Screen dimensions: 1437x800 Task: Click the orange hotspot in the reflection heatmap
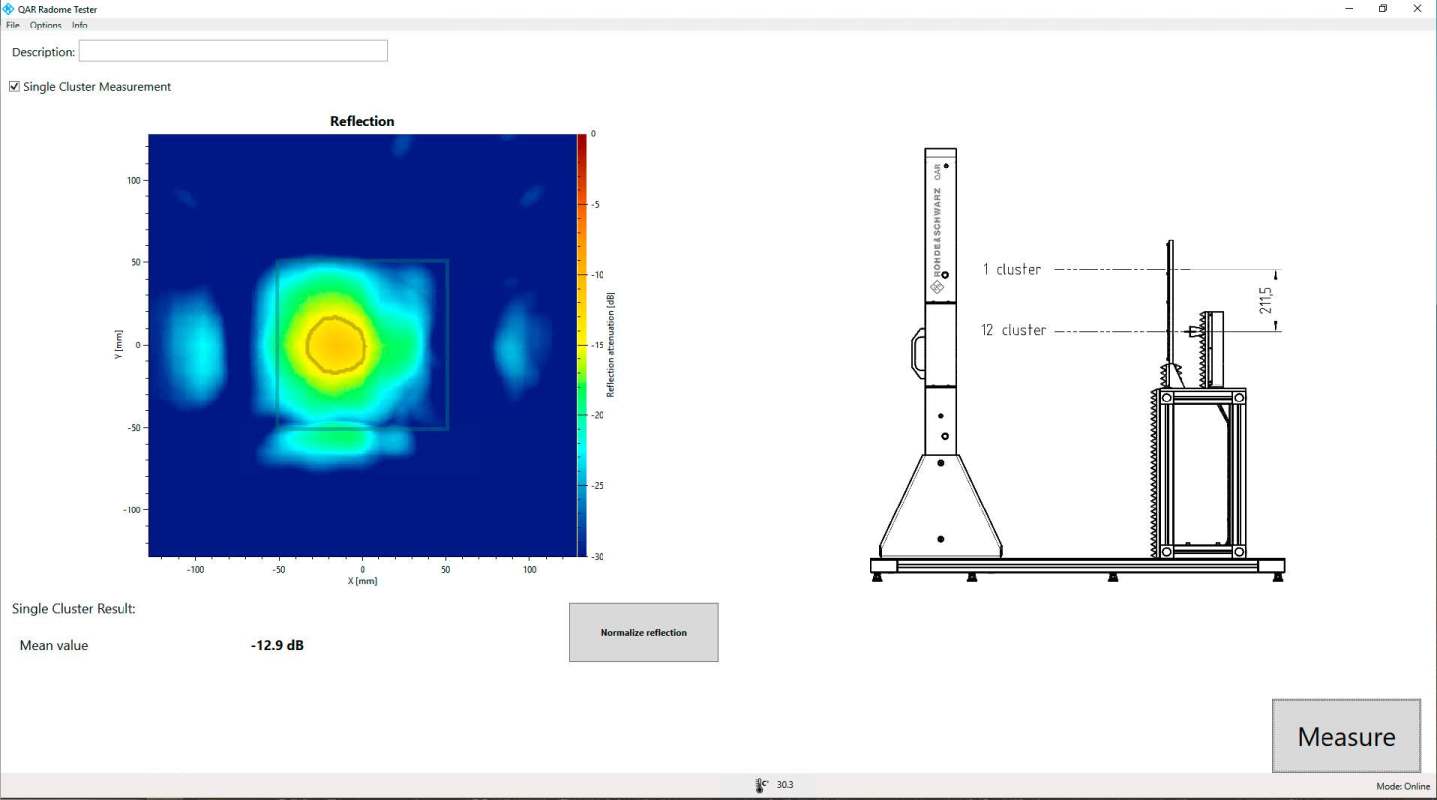pyautogui.click(x=337, y=345)
